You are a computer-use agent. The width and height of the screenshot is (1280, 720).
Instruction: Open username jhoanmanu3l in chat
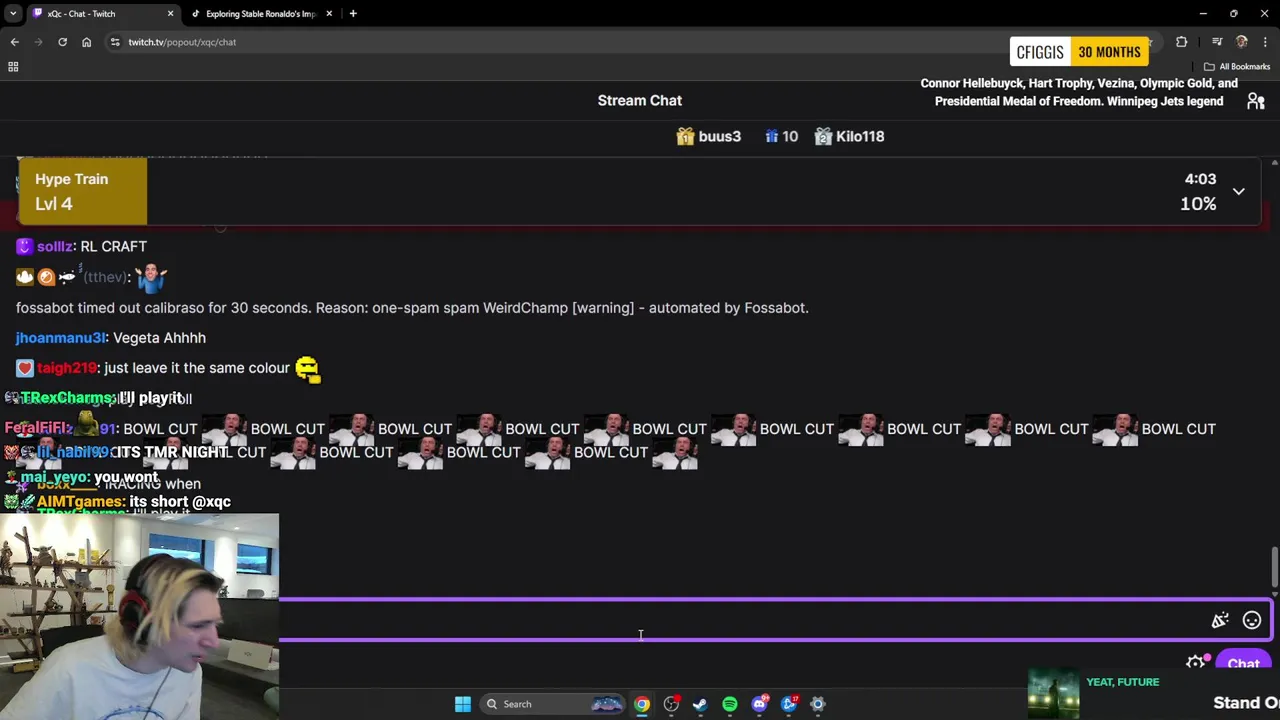point(61,338)
